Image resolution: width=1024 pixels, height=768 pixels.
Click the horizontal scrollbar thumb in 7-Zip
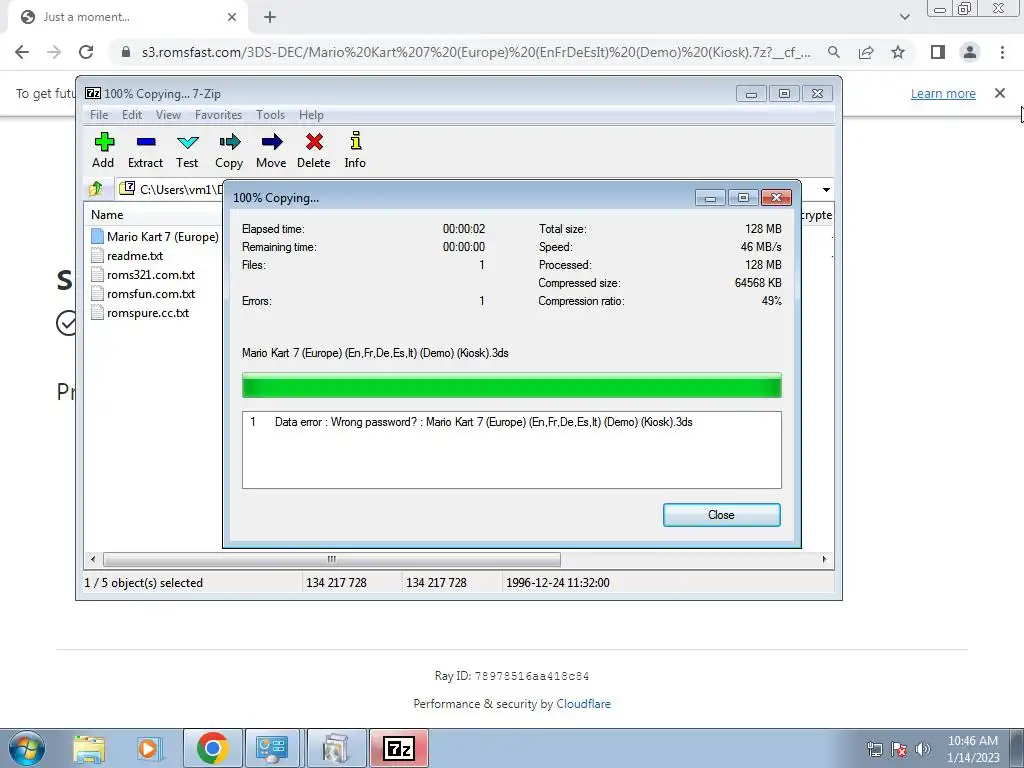(332, 559)
